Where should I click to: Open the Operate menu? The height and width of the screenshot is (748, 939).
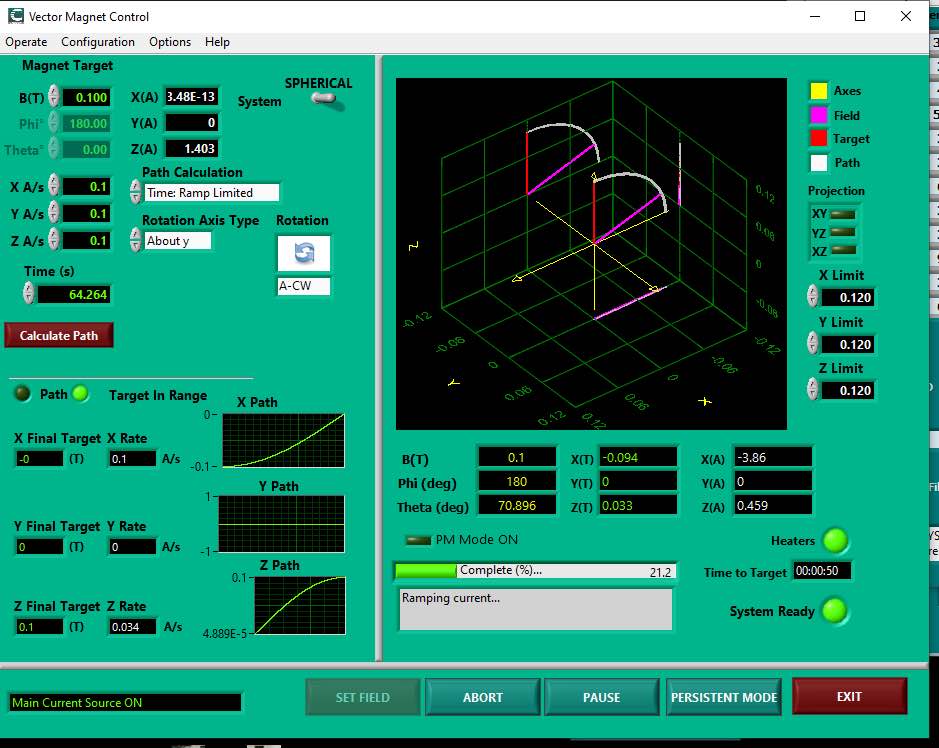[x=26, y=42]
